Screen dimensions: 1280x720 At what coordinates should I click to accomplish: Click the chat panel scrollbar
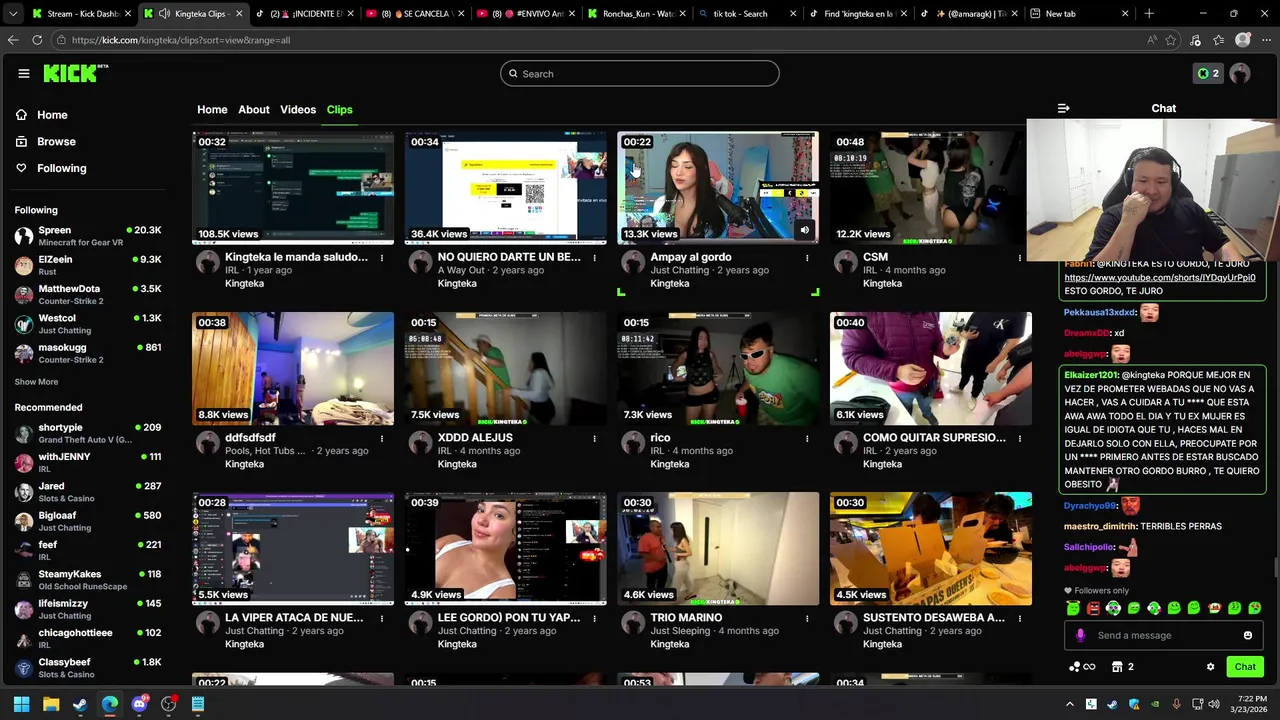(1275, 567)
